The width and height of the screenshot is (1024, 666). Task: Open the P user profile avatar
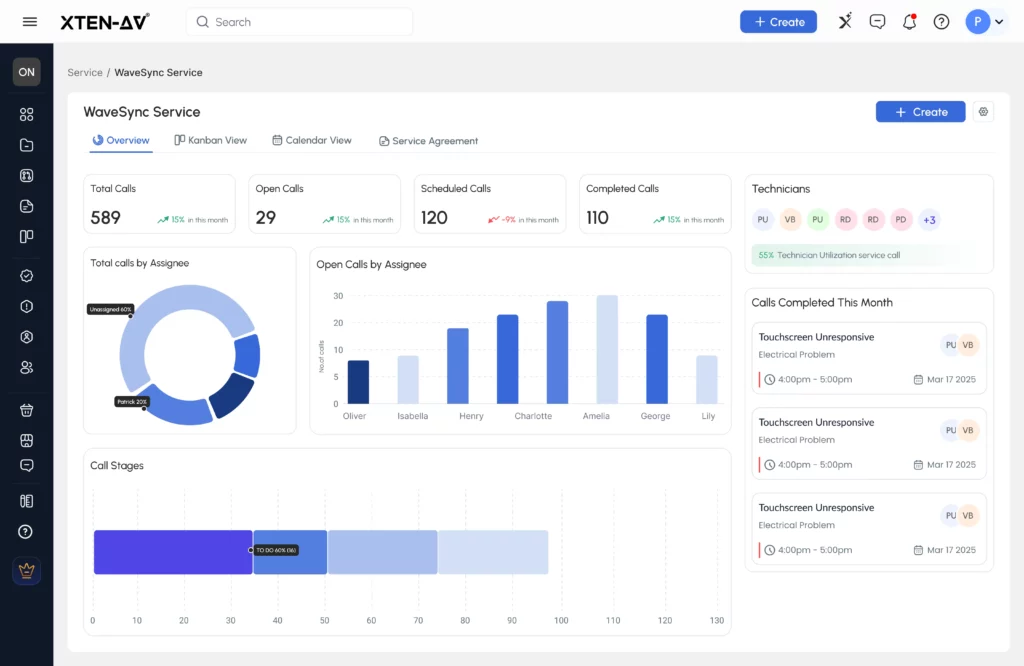tap(978, 22)
